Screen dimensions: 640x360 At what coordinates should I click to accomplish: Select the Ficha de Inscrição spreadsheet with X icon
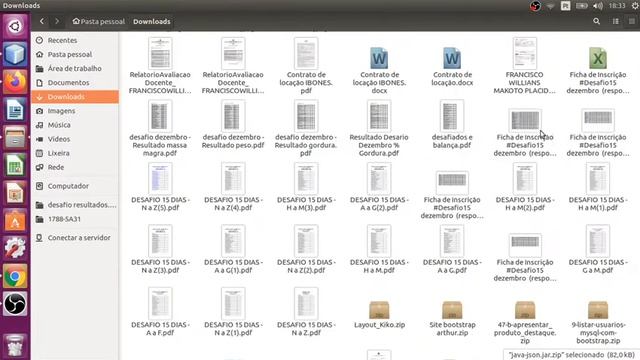point(598,70)
